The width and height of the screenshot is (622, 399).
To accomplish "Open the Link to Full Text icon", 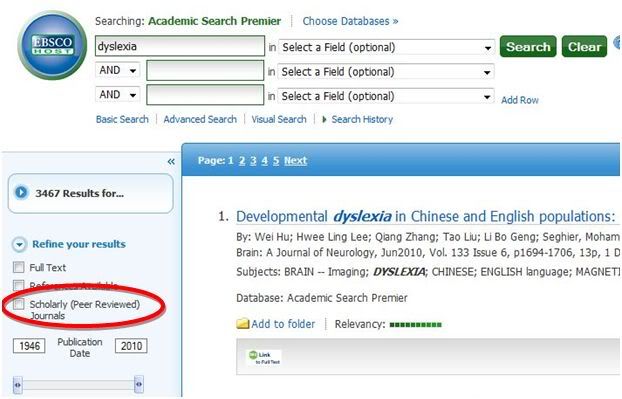I will 265,357.
